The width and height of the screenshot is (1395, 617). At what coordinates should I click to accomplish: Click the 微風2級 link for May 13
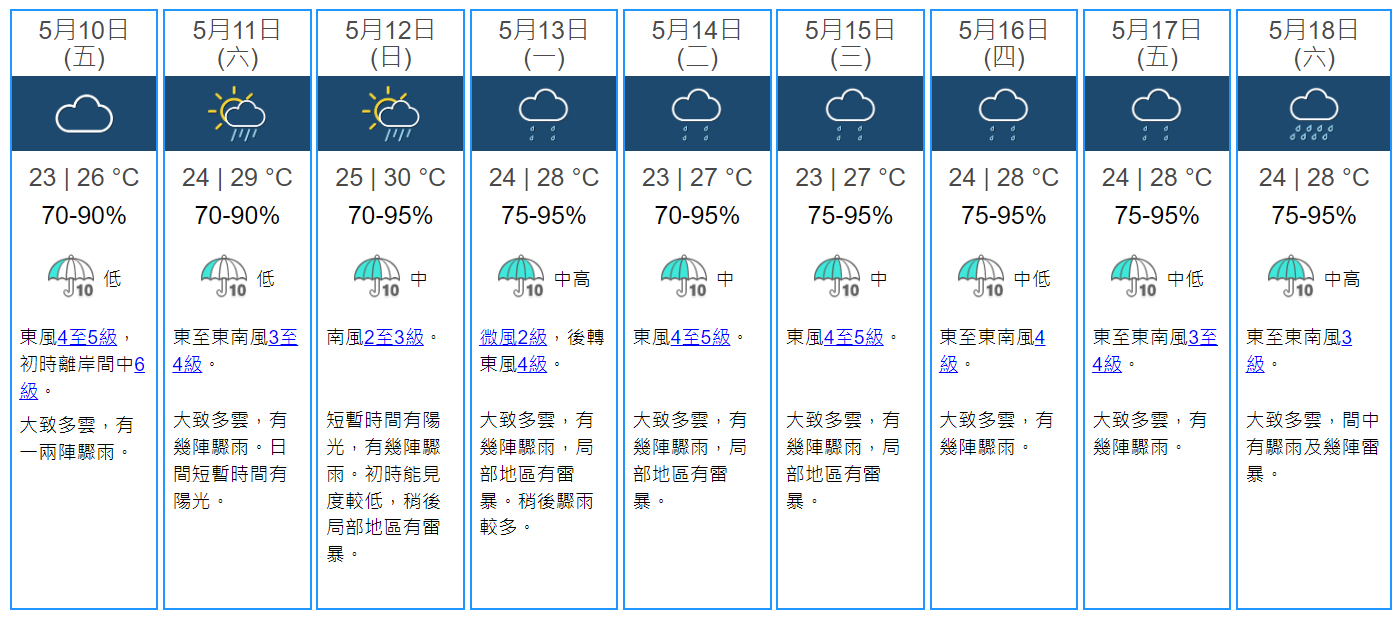click(513, 338)
